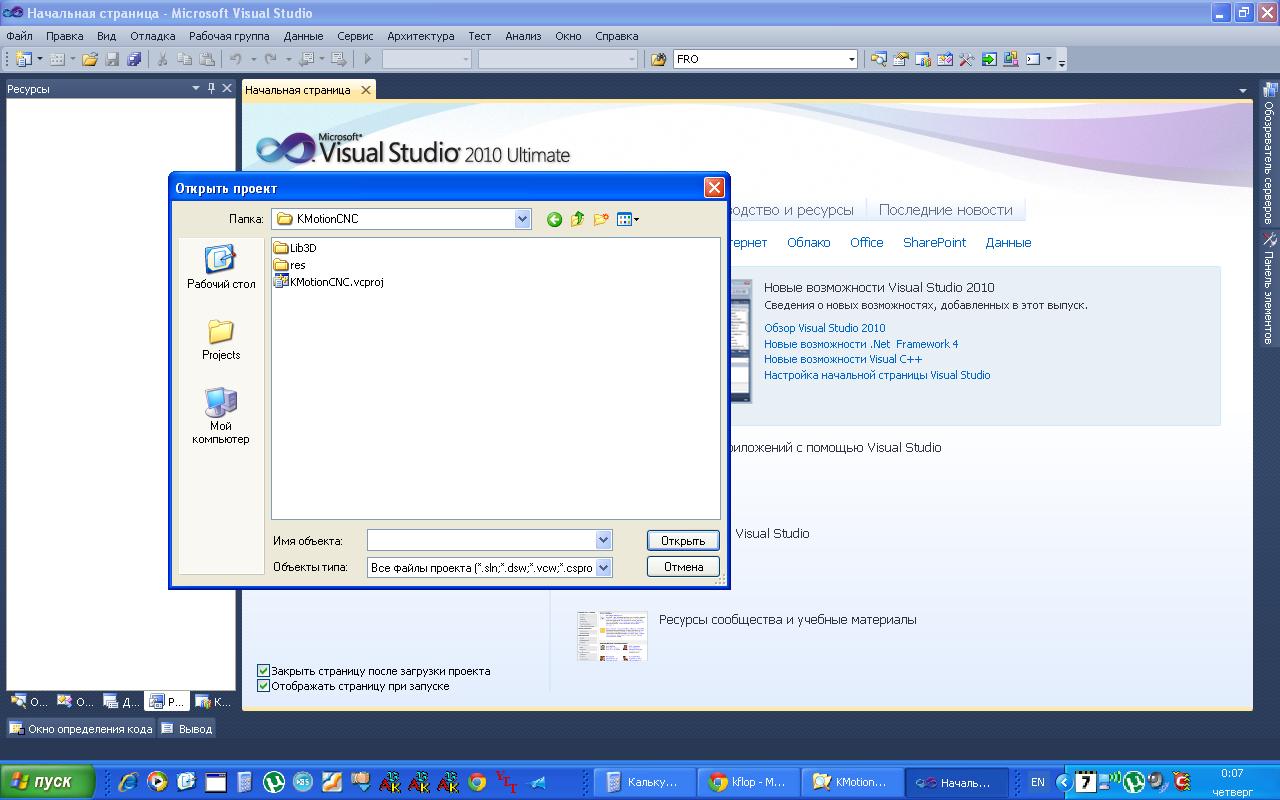
Task: Click the Undo arrow icon
Action: pyautogui.click(x=236, y=59)
